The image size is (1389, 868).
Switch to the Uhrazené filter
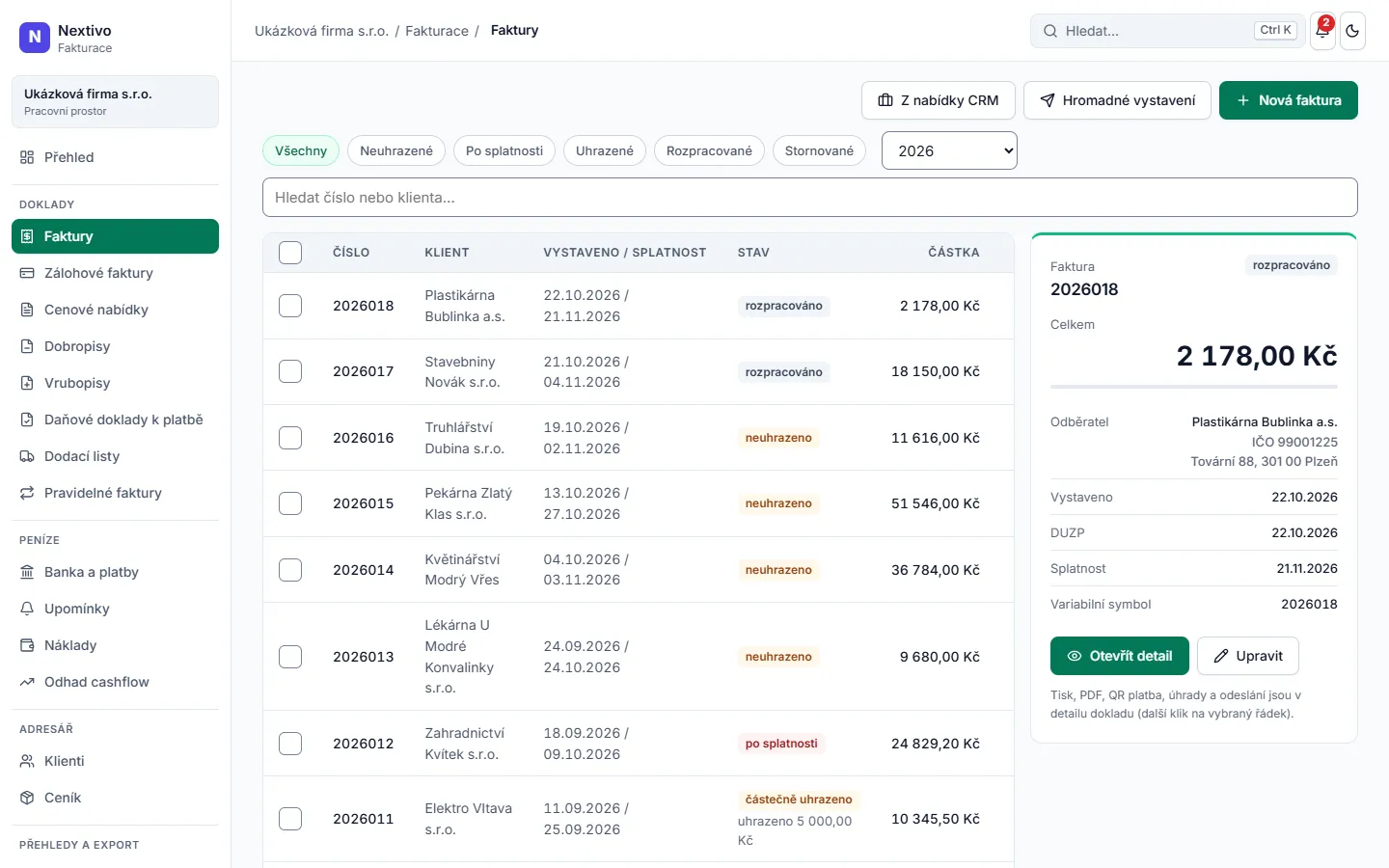tap(605, 150)
